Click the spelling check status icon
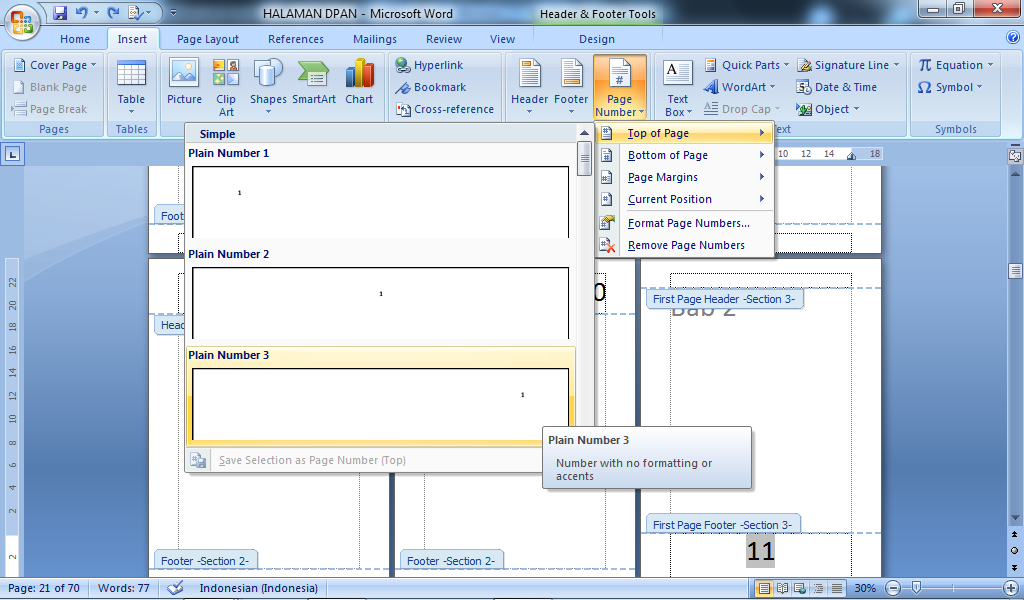Screen dimensions: 1024x600 pos(175,588)
